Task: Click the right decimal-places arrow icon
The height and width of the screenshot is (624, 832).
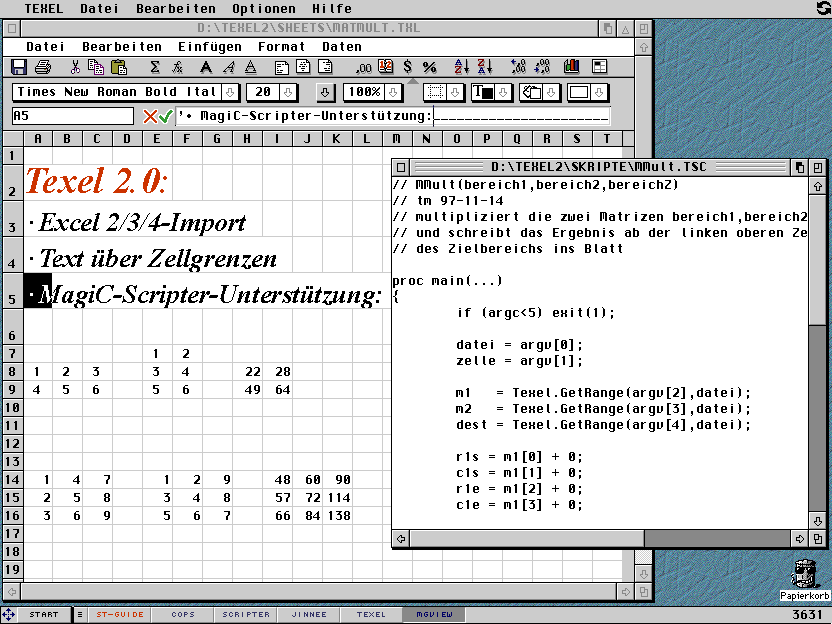Action: 542,67
